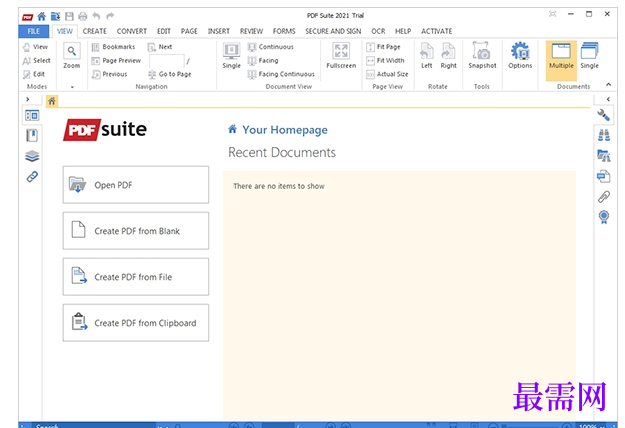Click Create PDF from Clipboard
The image size is (625, 428).
tap(136, 323)
